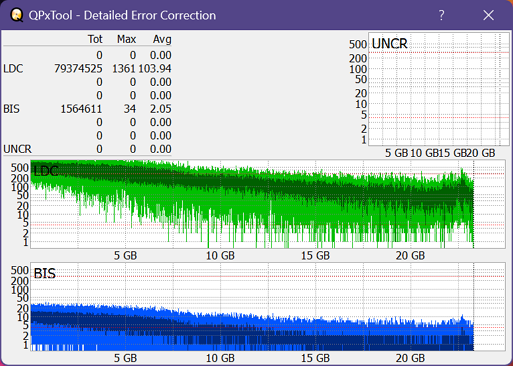Click the LDC max value 1361
This screenshot has height=366, width=513.
(x=124, y=69)
